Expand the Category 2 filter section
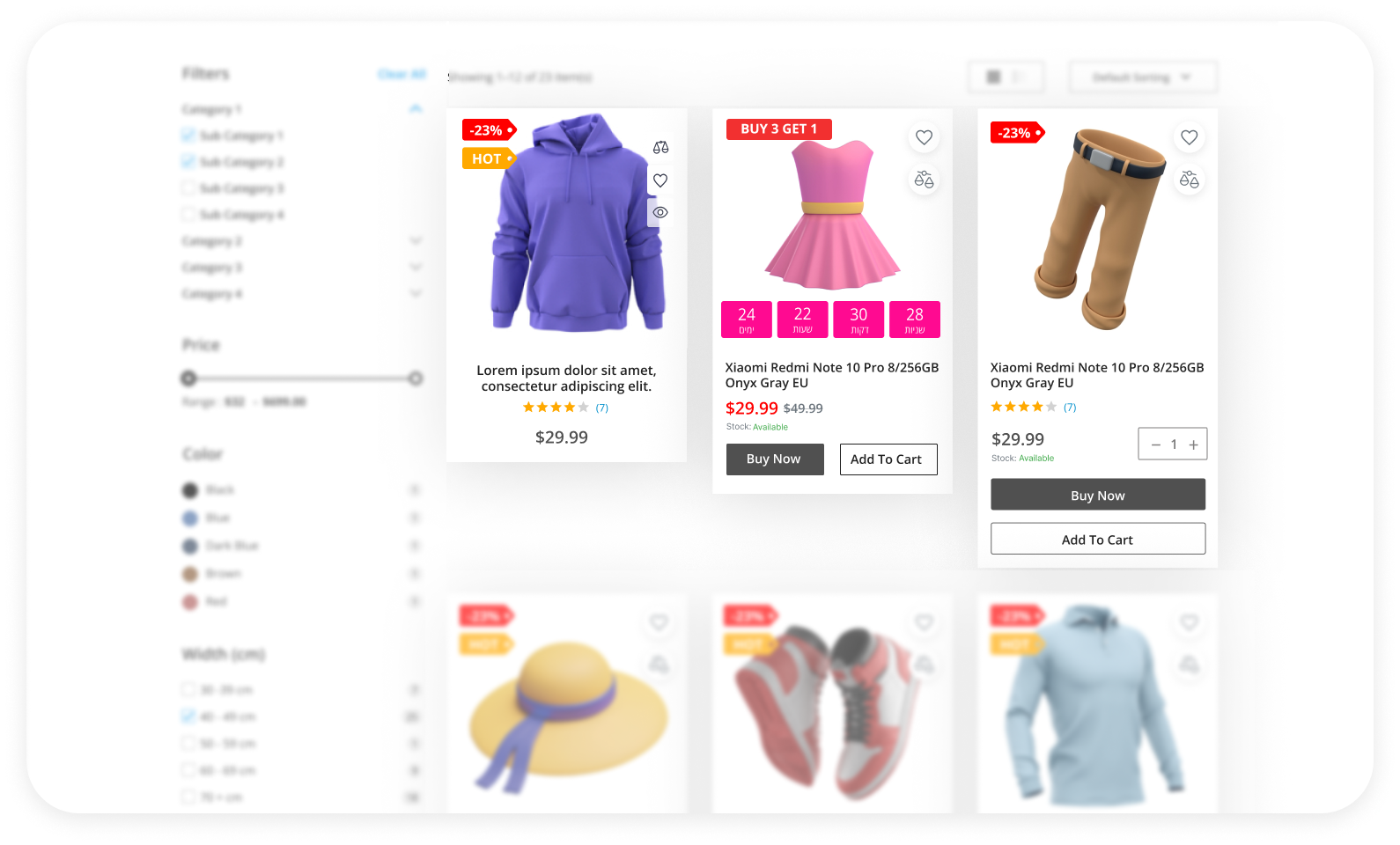This screenshot has height=845, width=1400. tap(416, 241)
